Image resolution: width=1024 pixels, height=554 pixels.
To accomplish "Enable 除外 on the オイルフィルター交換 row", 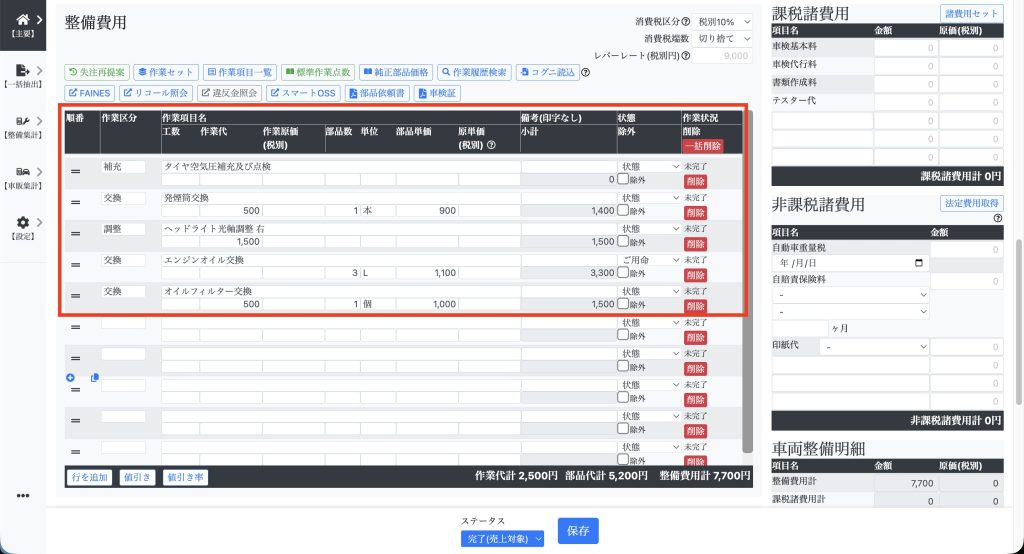I will (x=623, y=304).
